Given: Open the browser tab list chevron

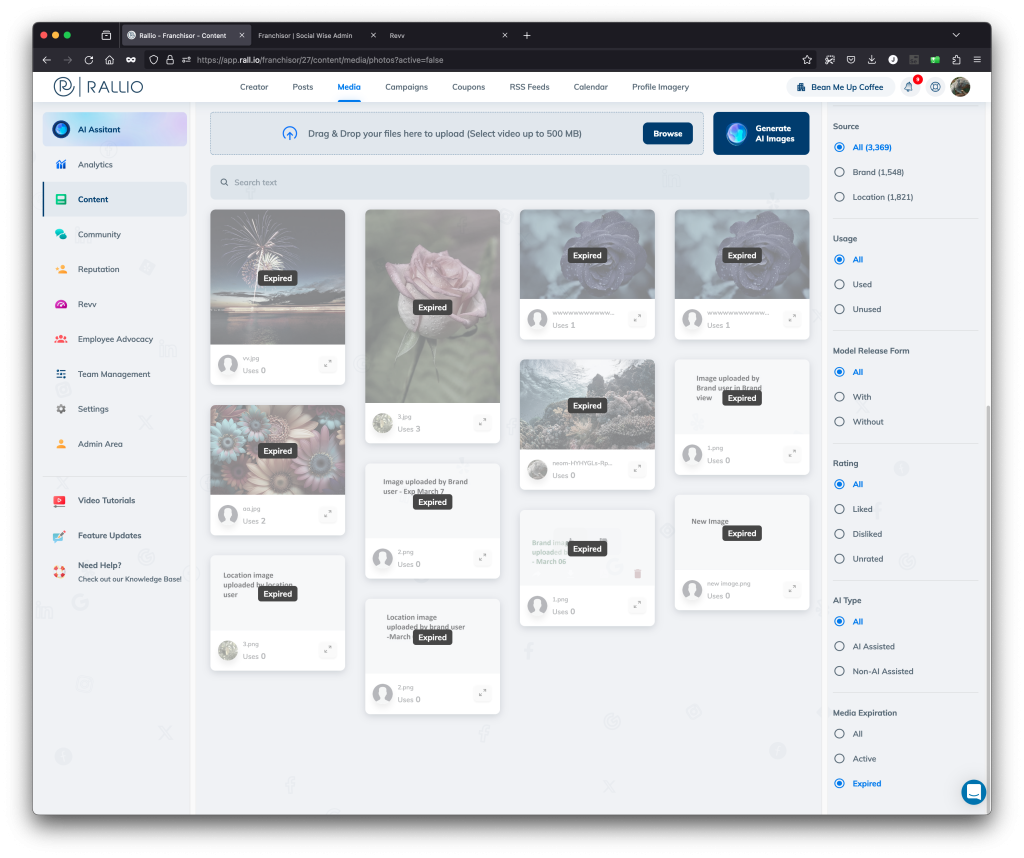Looking at the screenshot, I should coord(955,36).
